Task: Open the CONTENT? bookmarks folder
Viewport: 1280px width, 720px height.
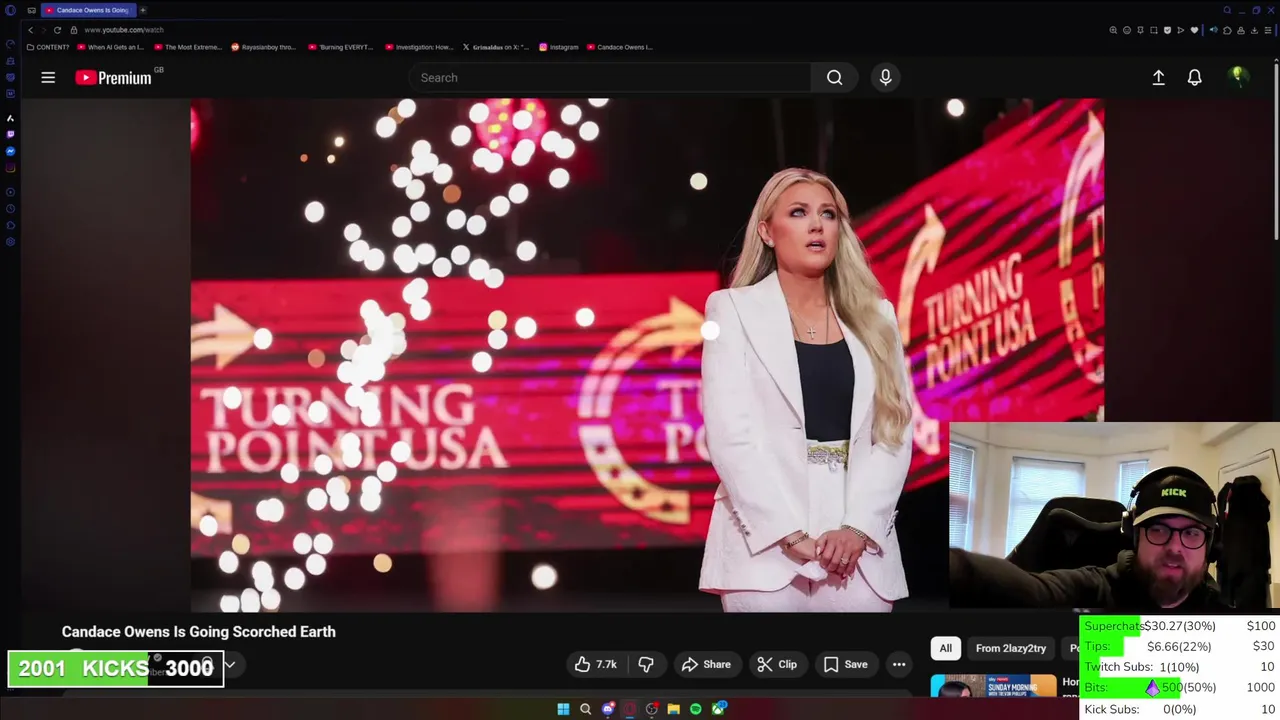Action: tap(48, 47)
